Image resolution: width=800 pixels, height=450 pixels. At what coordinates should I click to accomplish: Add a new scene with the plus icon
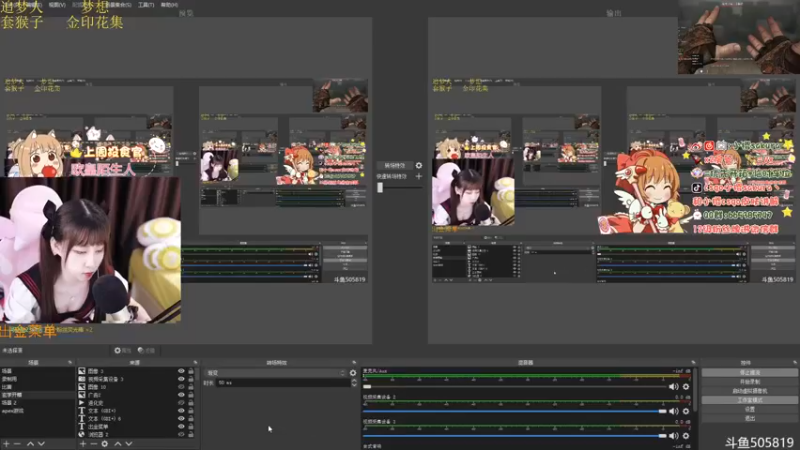6,444
